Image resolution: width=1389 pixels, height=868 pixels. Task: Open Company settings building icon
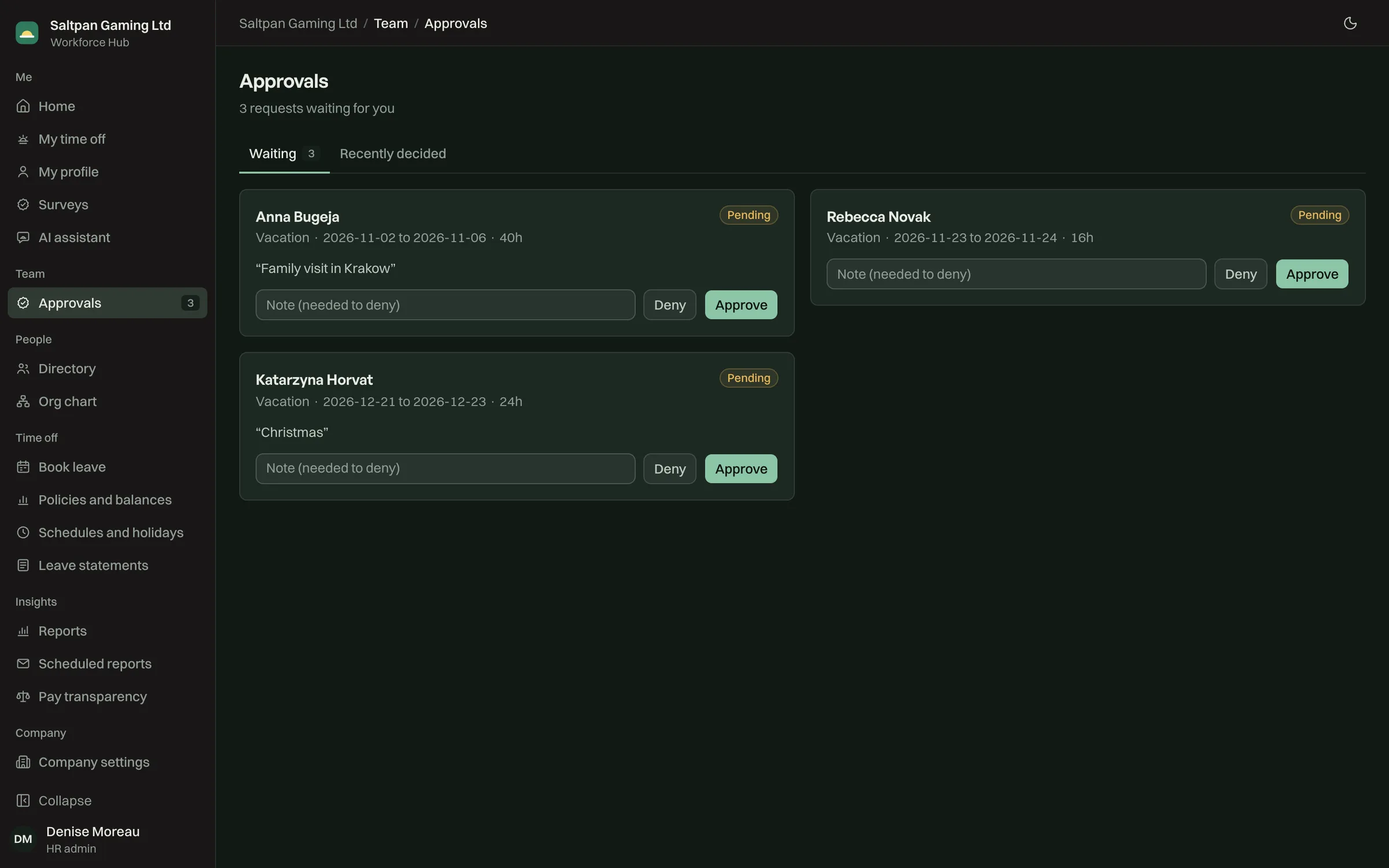tap(23, 762)
